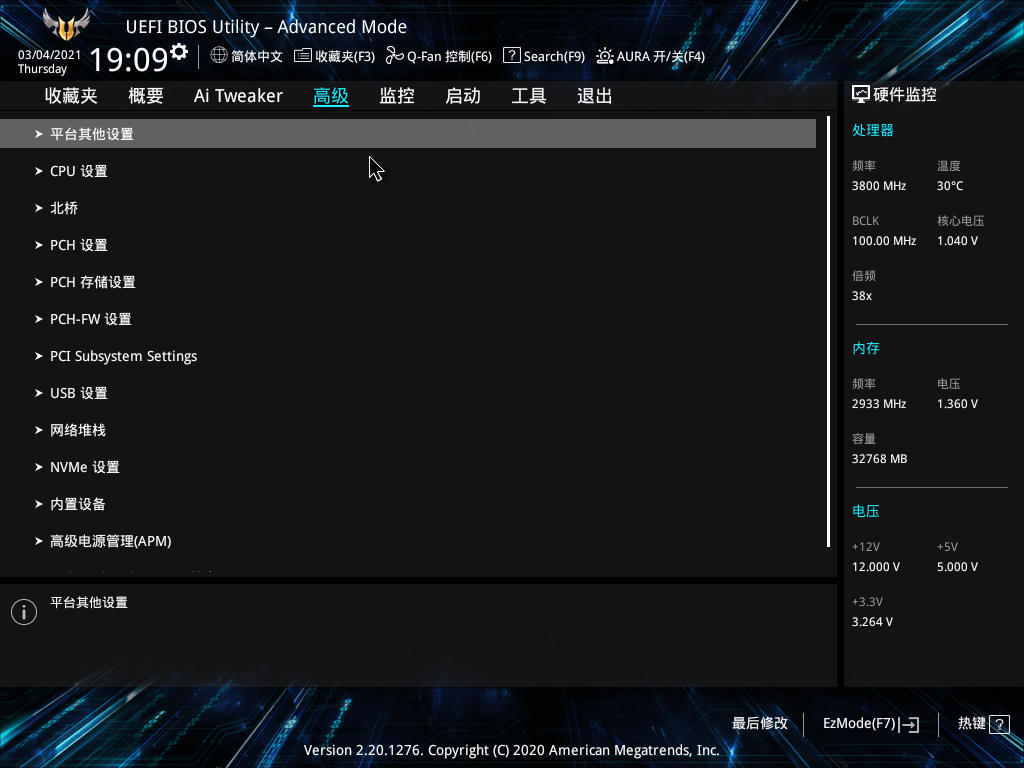
Task: Switch to the 监控 tab
Action: tap(397, 96)
